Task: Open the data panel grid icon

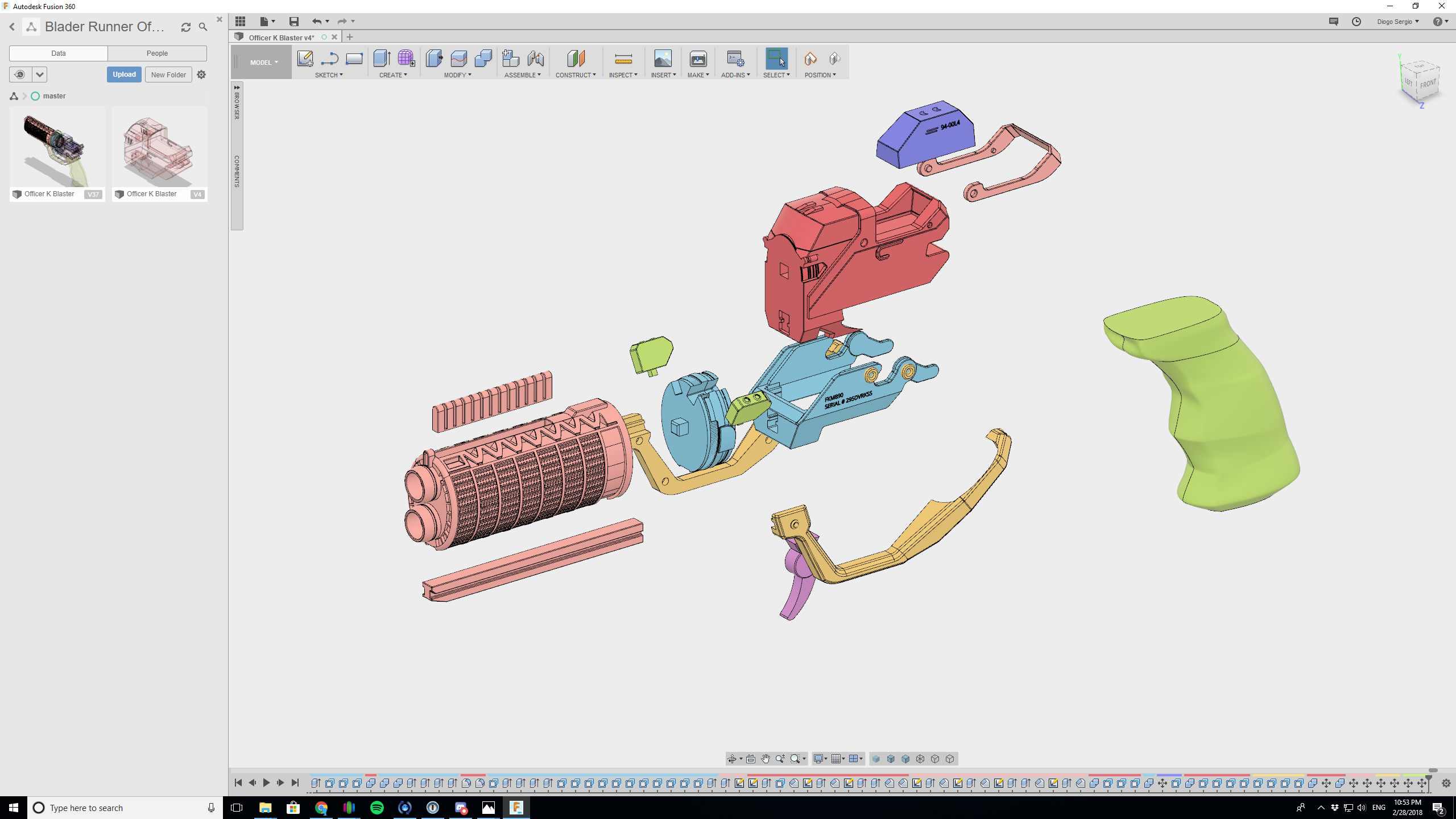Action: [241, 21]
